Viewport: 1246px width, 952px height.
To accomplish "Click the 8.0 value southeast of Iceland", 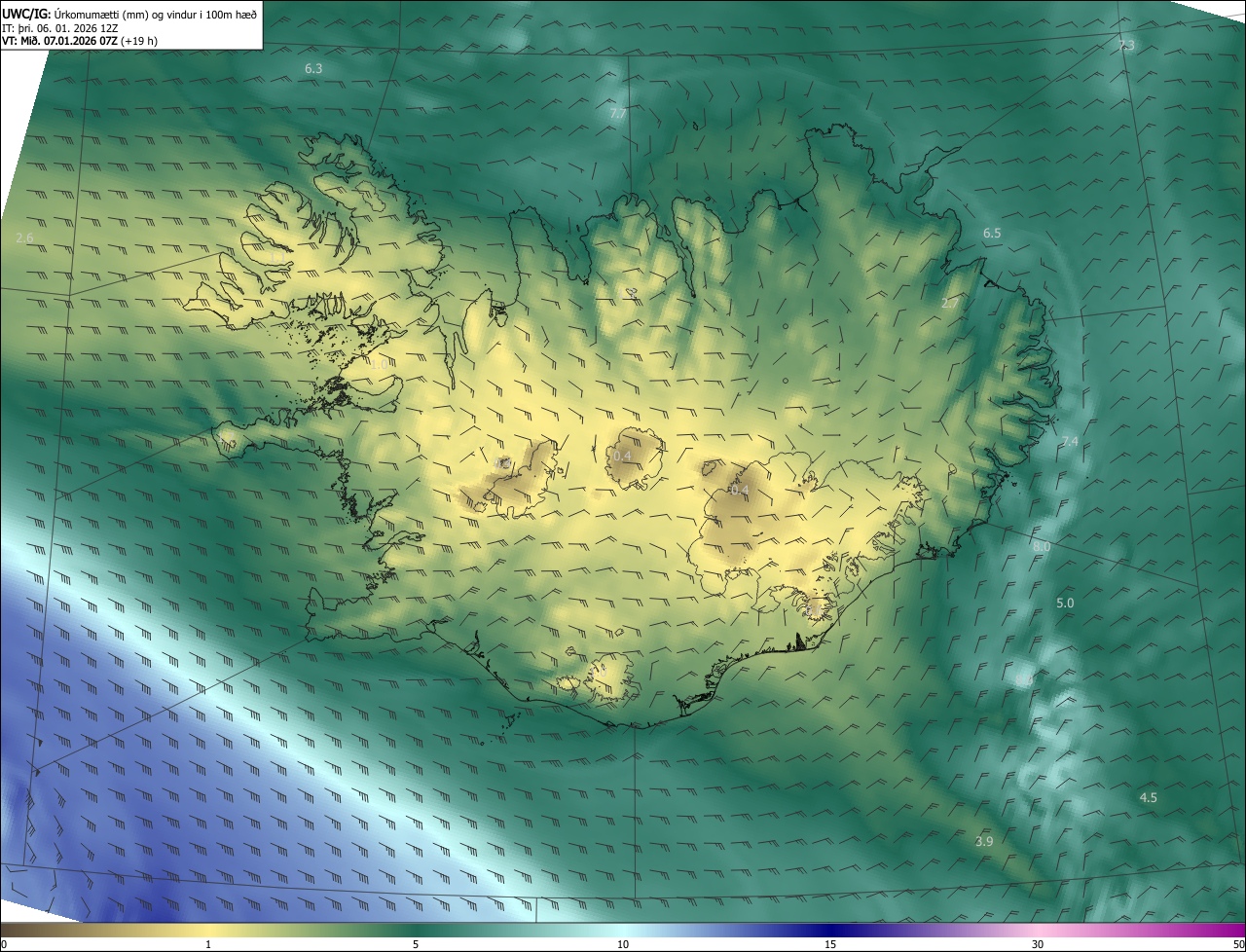I will point(1042,547).
